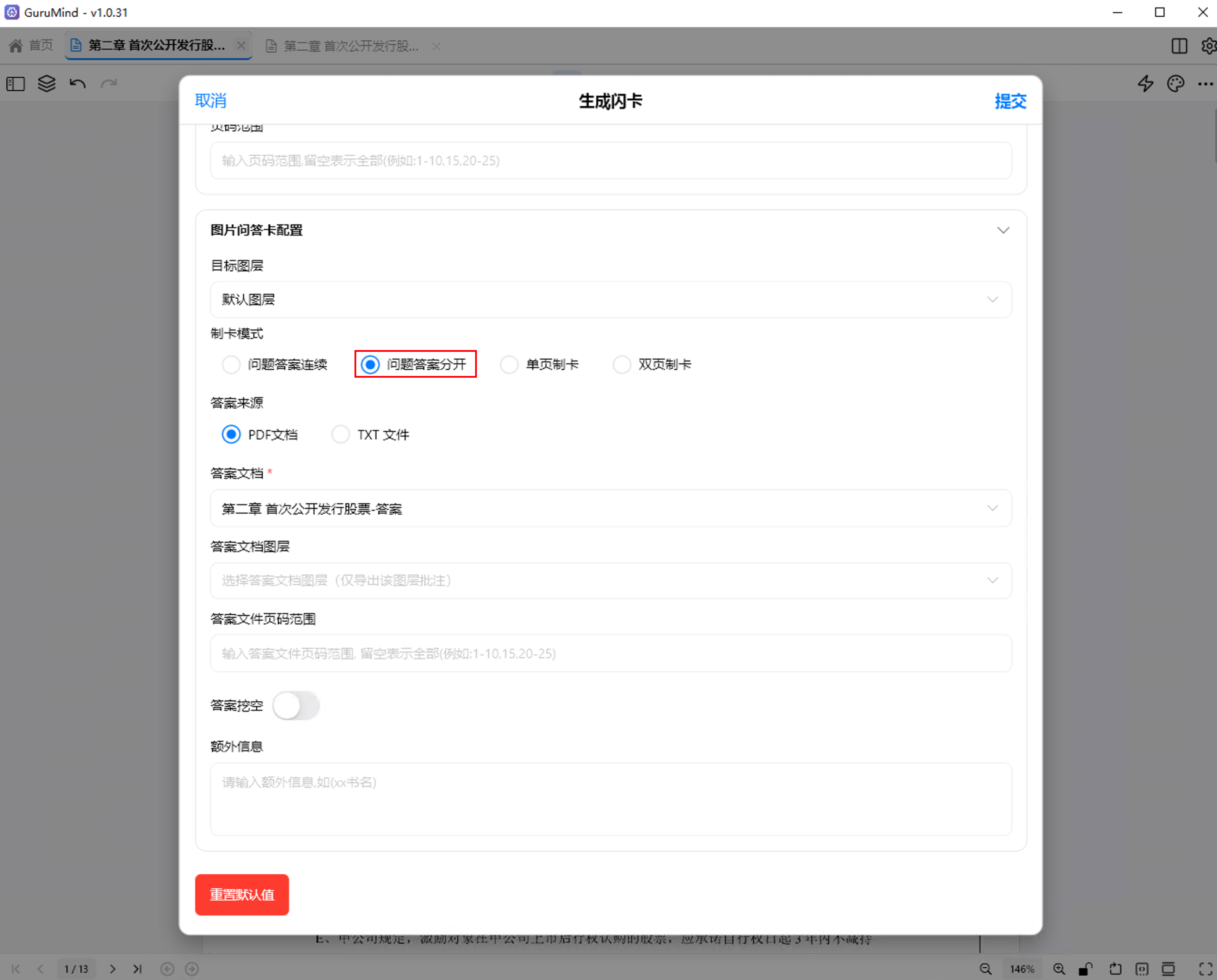This screenshot has width=1217, height=980.
Task: Click the 答案文件页码范围 input field
Action: coord(611,653)
